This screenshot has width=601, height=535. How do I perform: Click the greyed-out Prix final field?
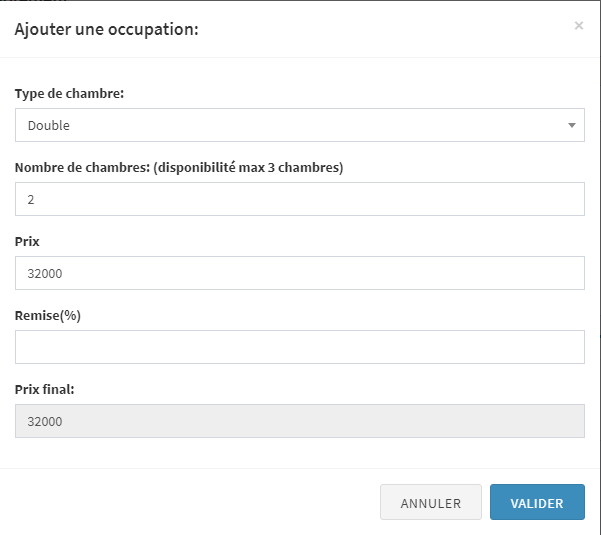click(299, 421)
